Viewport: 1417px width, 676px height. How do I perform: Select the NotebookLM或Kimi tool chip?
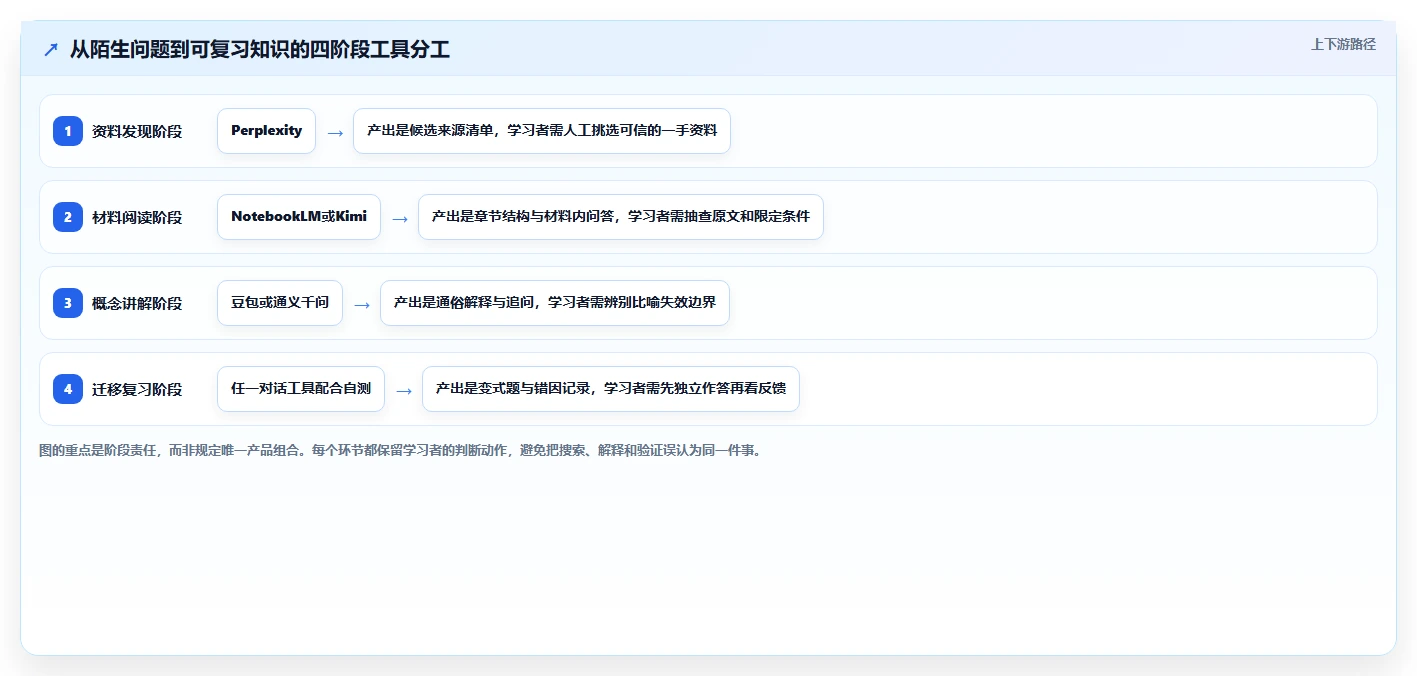tap(299, 217)
